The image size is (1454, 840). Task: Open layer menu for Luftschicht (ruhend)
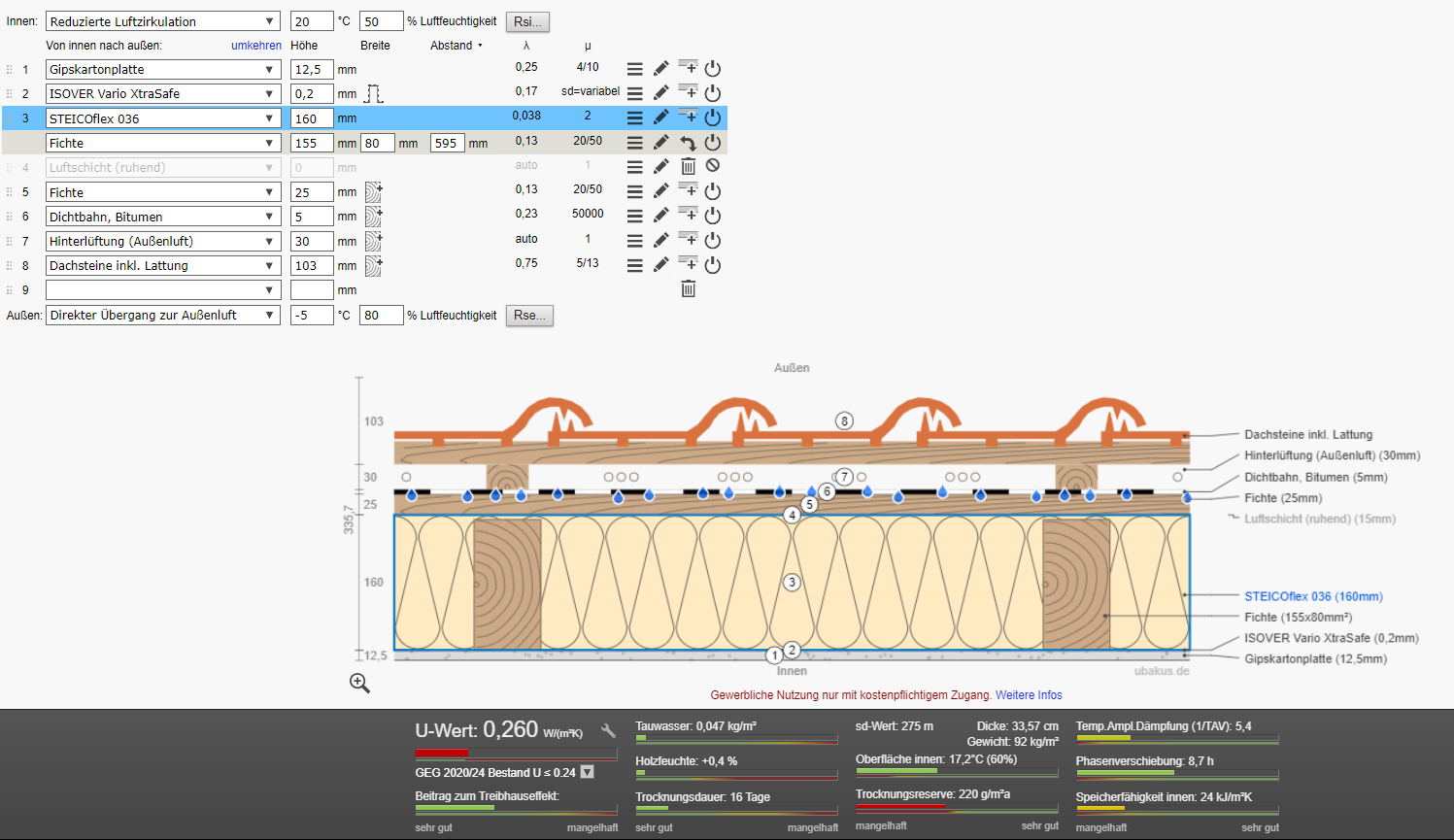(x=634, y=167)
